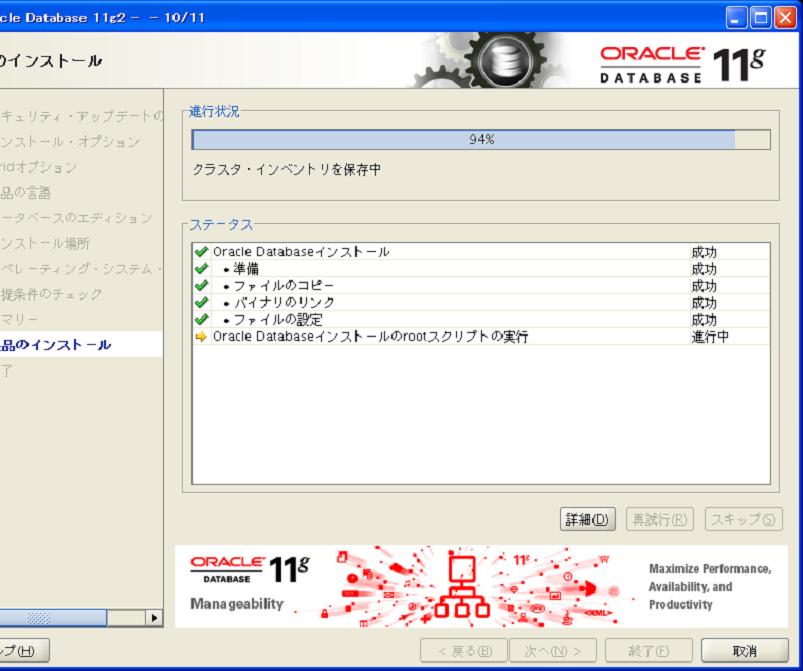This screenshot has height=671, width=803.
Task: Click 成功 status of Oracle Databaseインストール row
Action: (704, 251)
